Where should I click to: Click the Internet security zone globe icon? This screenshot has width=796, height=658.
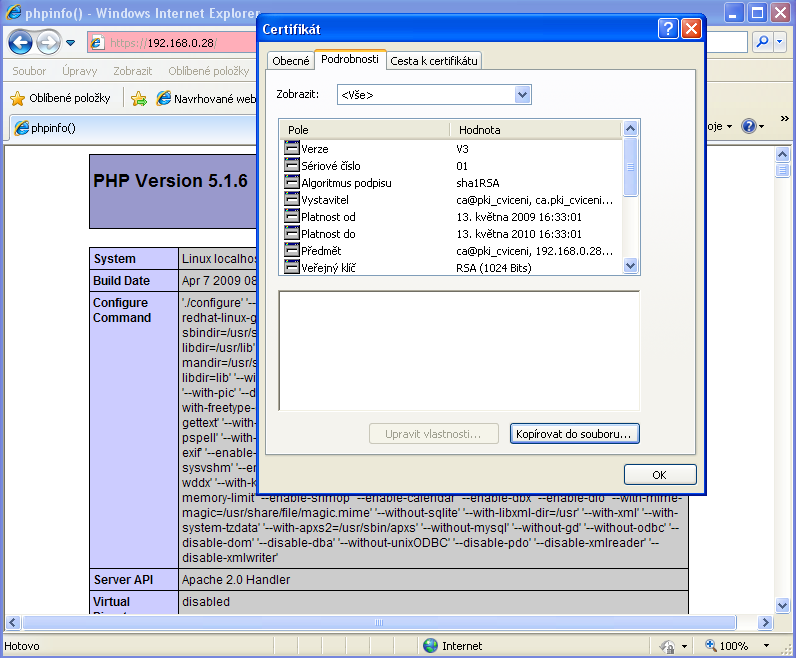[430, 646]
